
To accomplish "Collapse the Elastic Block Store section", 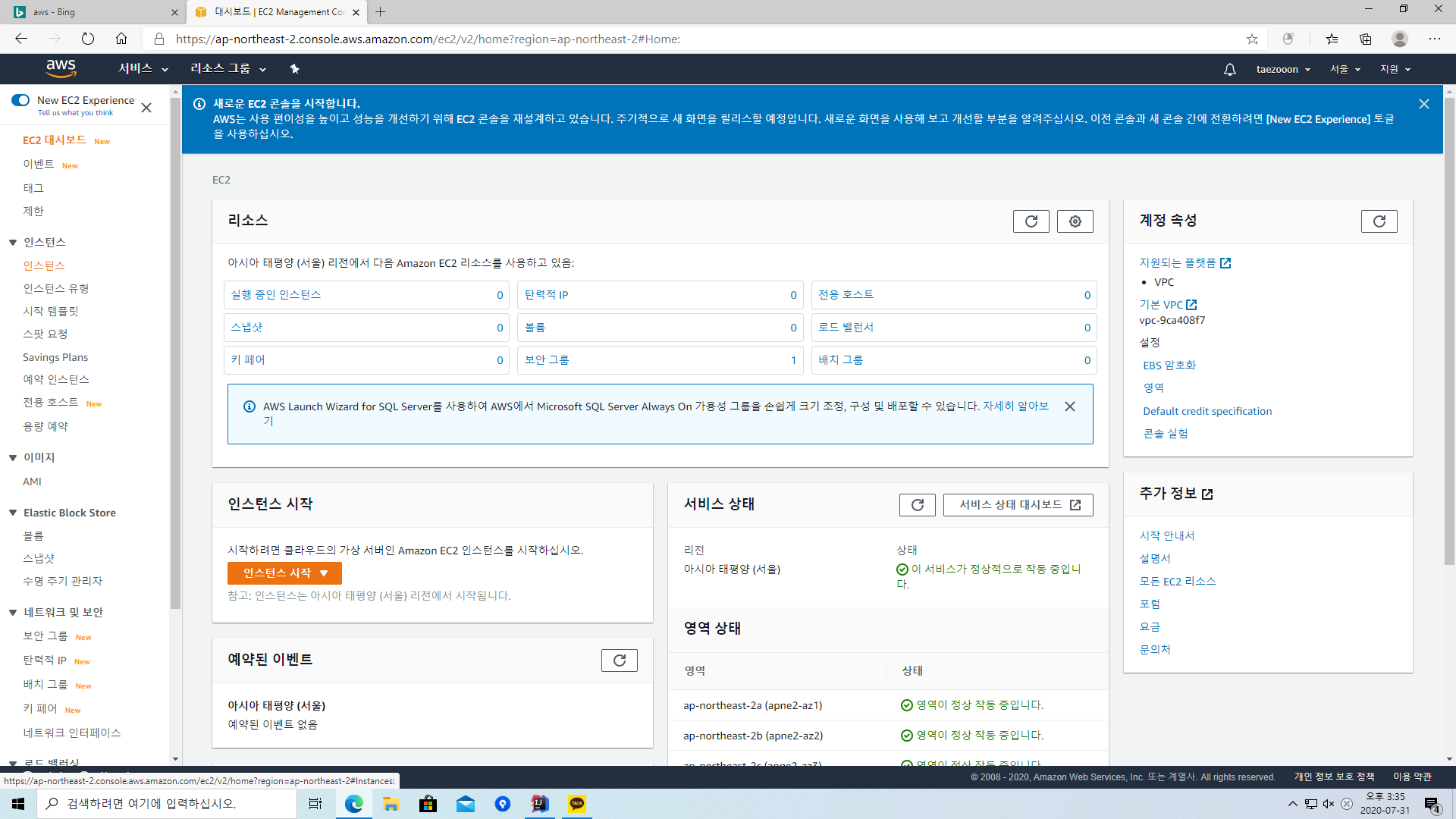I will tap(13, 513).
